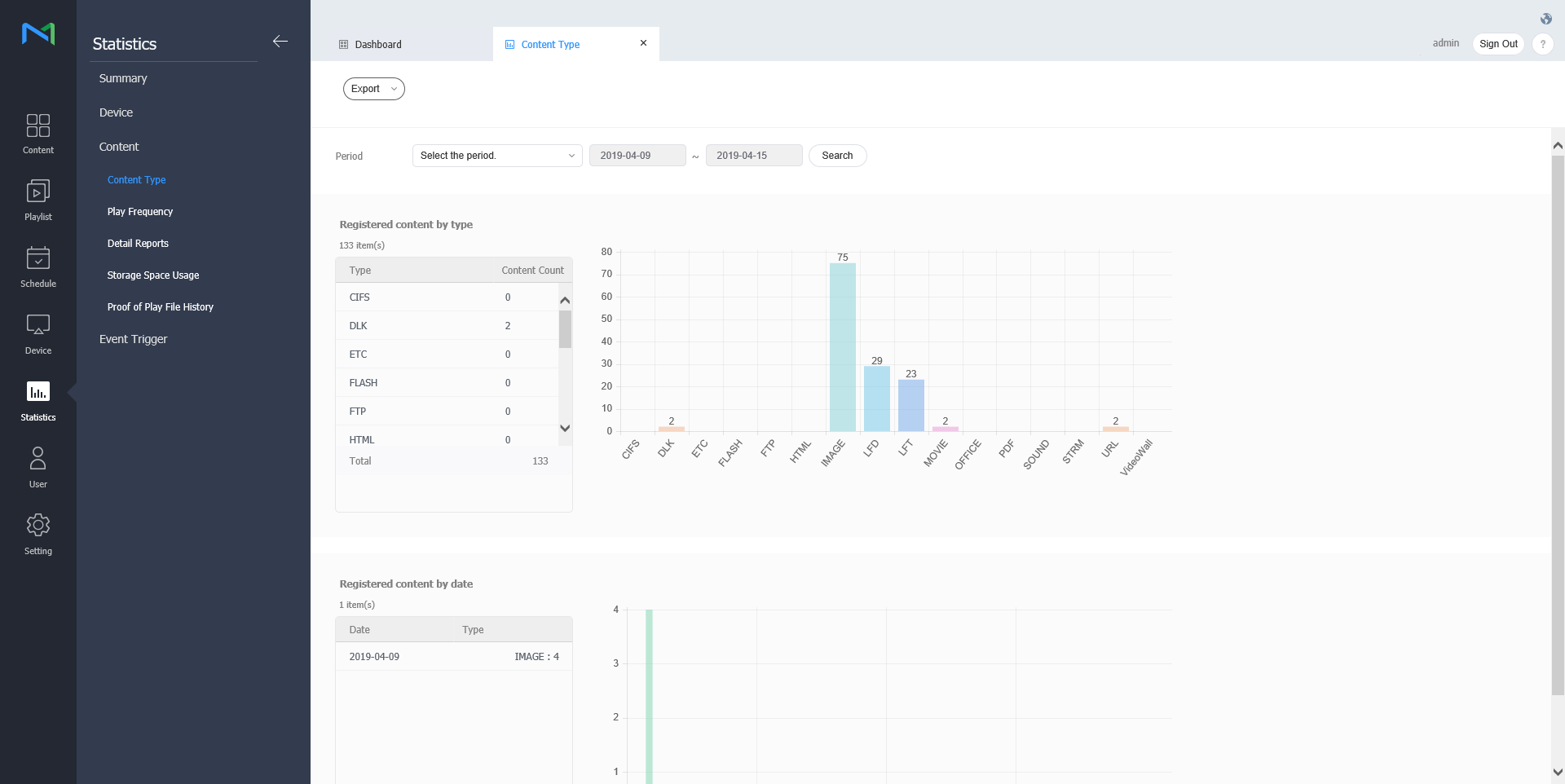Image resolution: width=1565 pixels, height=784 pixels.
Task: Click the Statistics sidebar icon
Action: click(37, 400)
